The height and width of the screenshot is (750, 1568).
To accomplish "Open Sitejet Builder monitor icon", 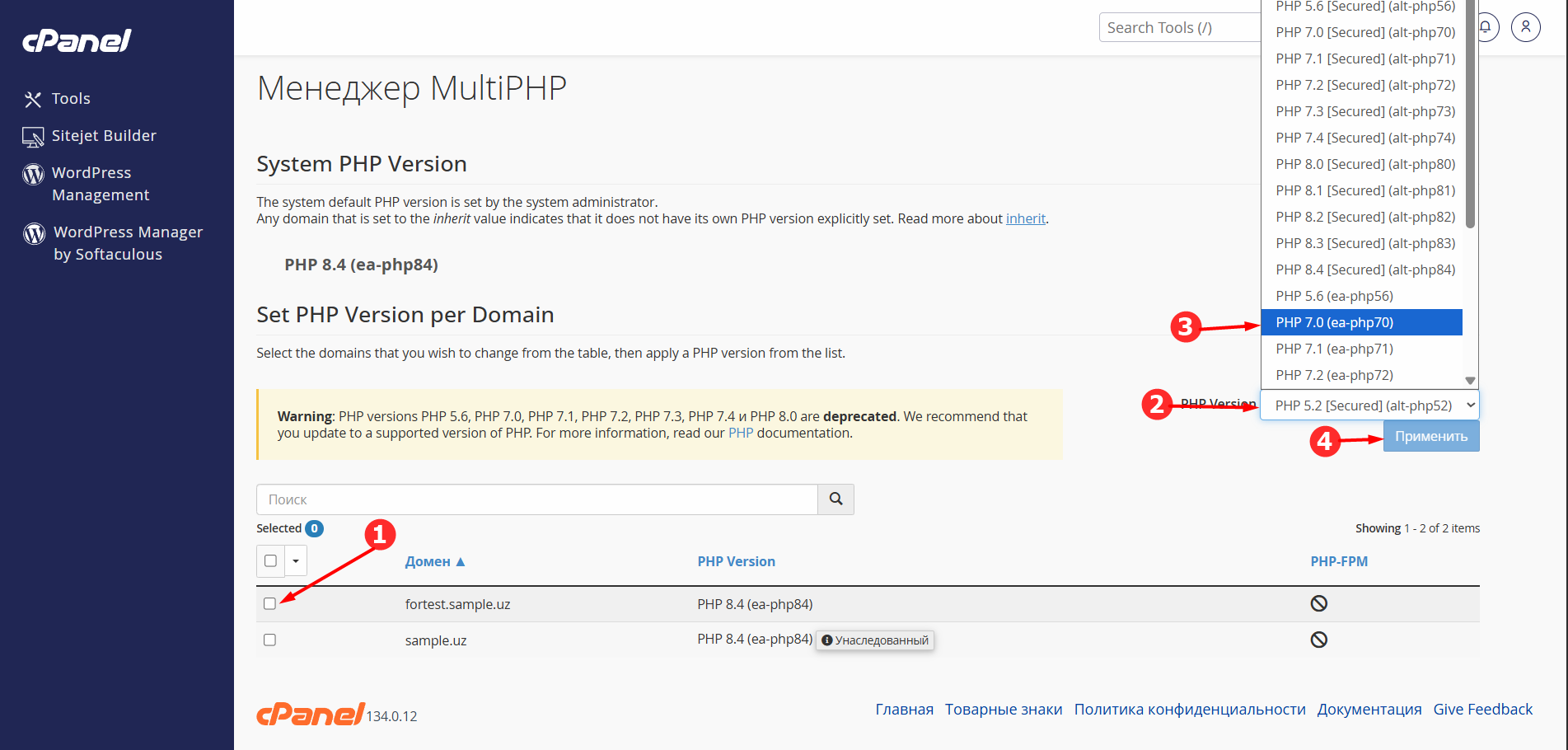I will [33, 137].
